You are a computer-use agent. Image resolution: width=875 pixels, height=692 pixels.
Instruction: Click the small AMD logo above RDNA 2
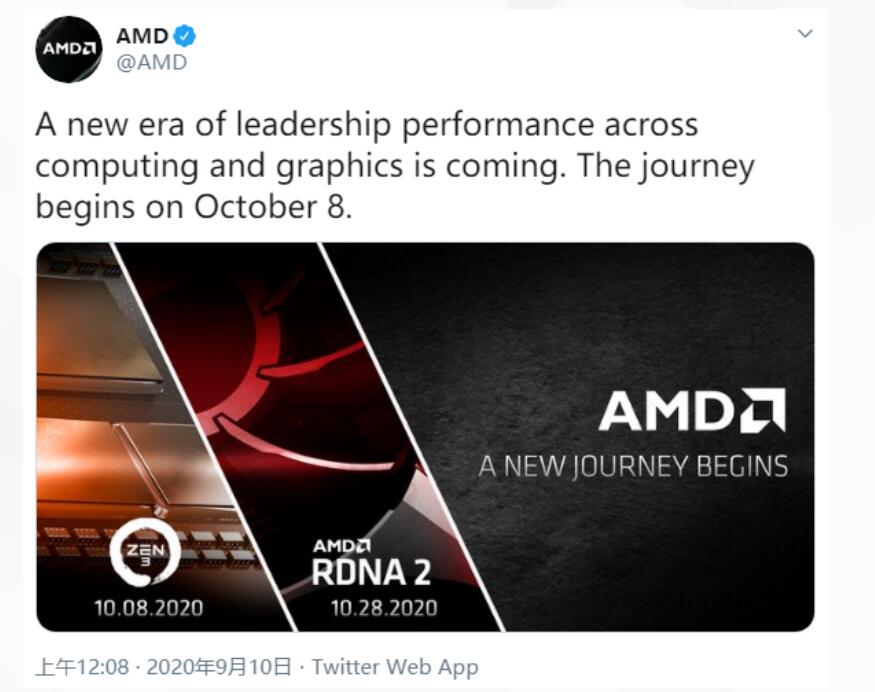(x=342, y=546)
